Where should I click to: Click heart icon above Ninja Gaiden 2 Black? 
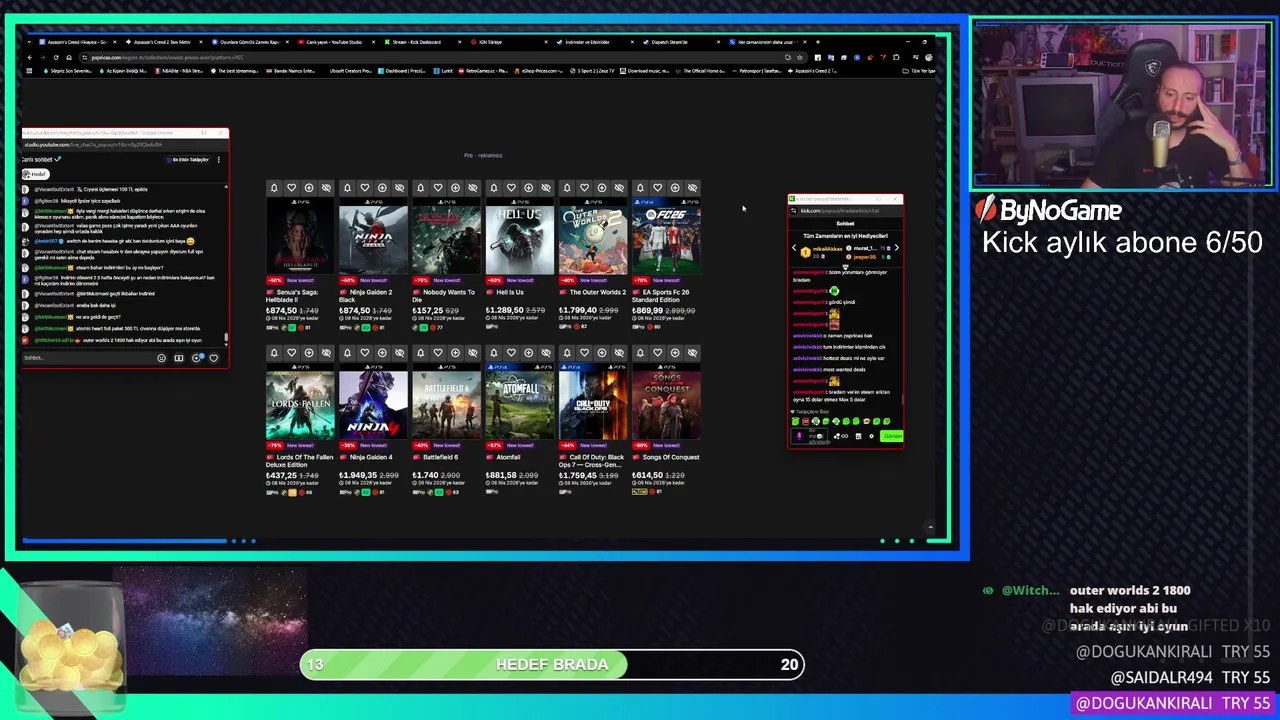coord(364,188)
